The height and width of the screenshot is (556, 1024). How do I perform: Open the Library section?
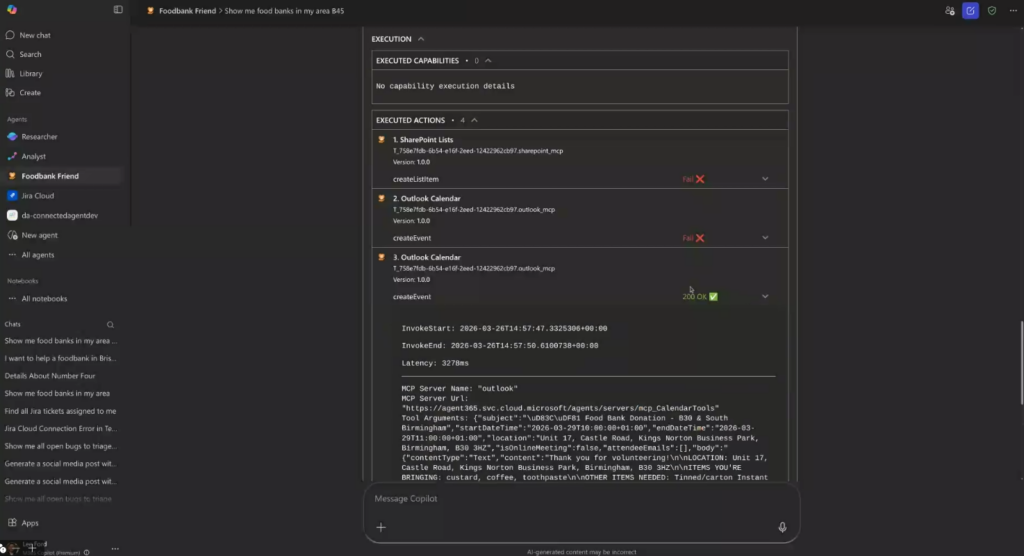point(31,74)
